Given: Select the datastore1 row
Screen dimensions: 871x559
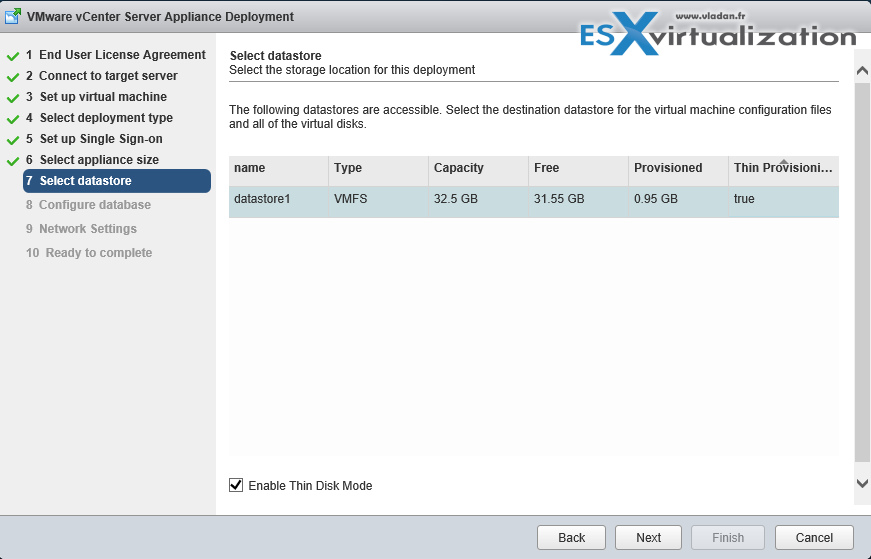Looking at the screenshot, I should click(534, 202).
